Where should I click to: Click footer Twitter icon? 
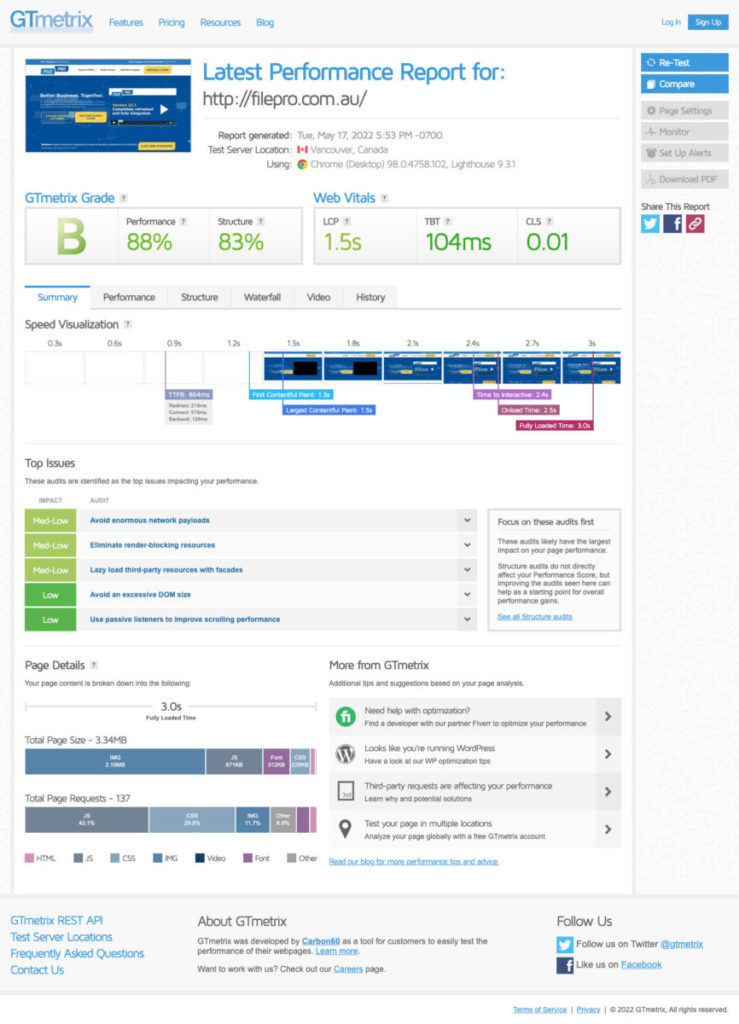point(565,944)
